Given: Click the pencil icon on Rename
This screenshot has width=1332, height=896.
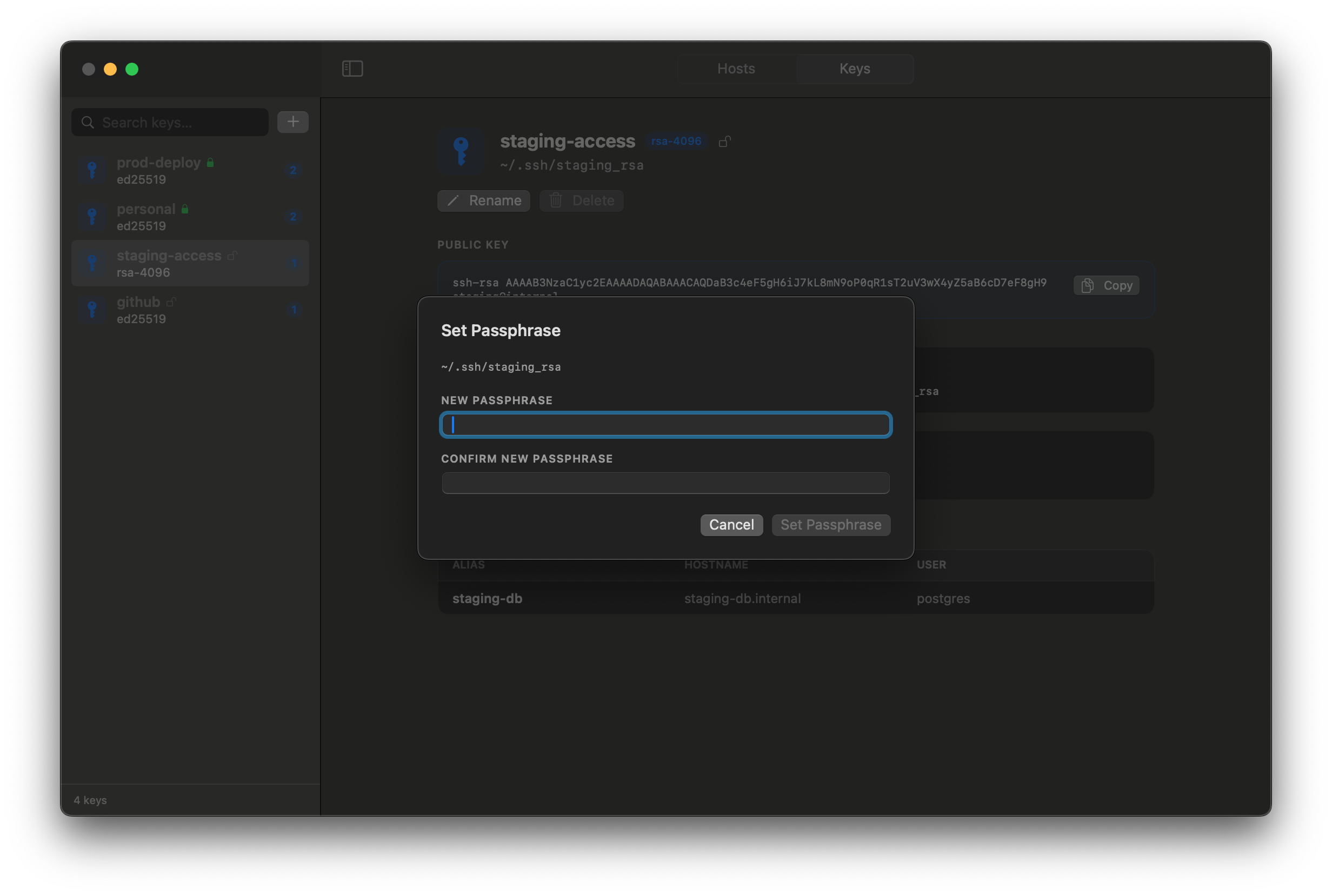Looking at the screenshot, I should click(453, 200).
